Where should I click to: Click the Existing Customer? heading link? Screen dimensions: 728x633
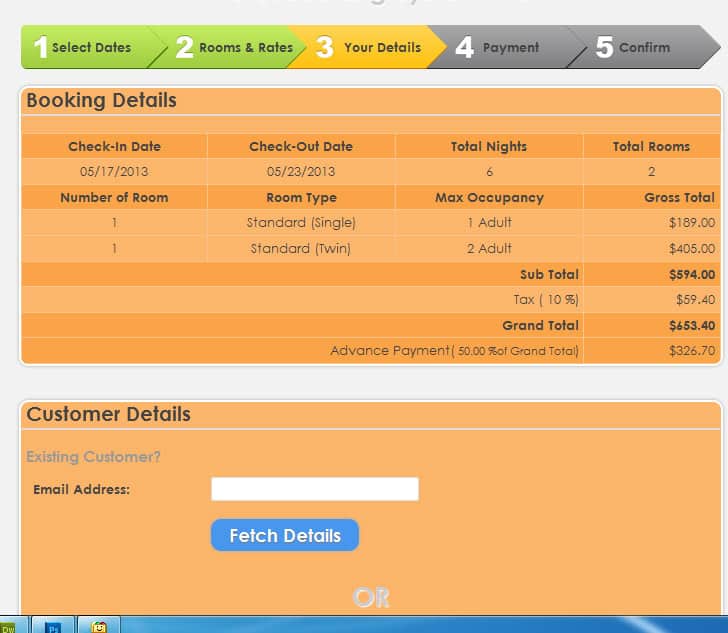point(93,457)
